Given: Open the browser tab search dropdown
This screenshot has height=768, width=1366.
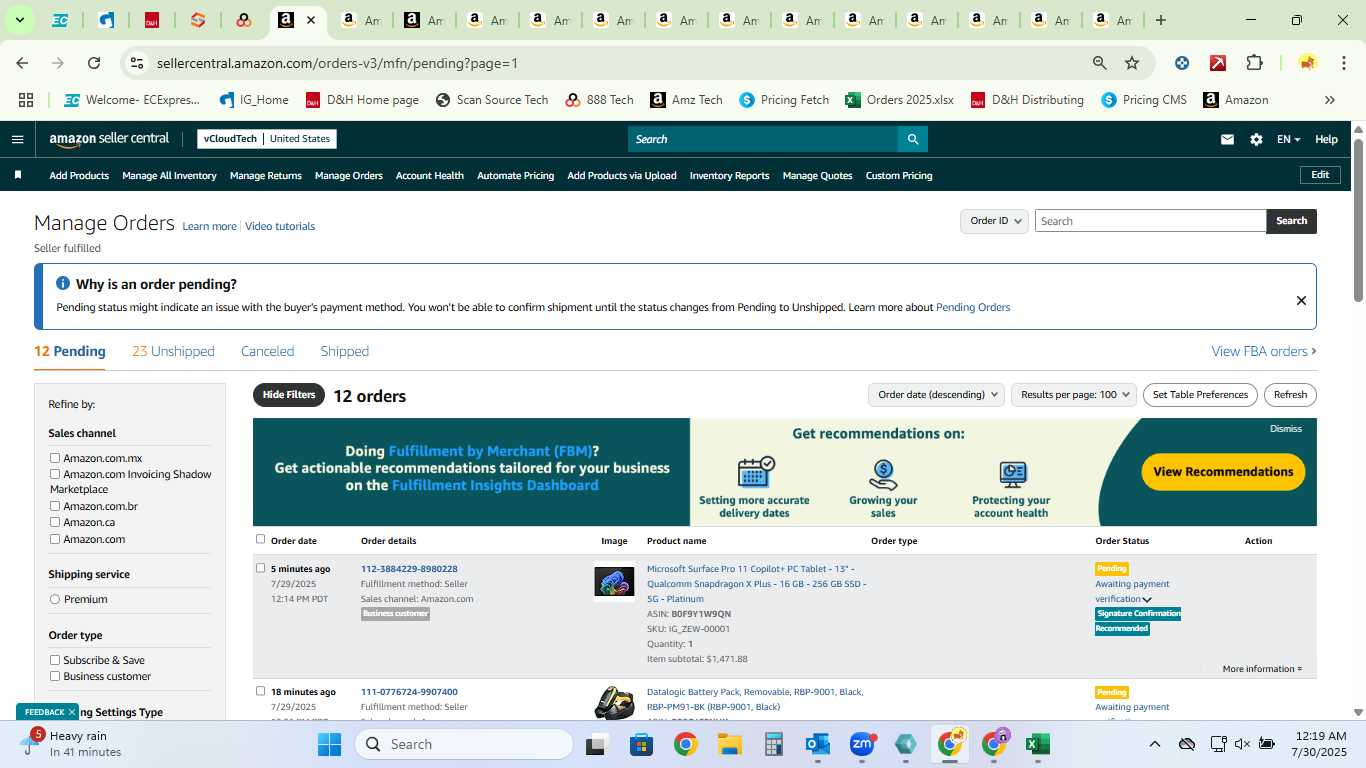Looking at the screenshot, I should [x=19, y=20].
